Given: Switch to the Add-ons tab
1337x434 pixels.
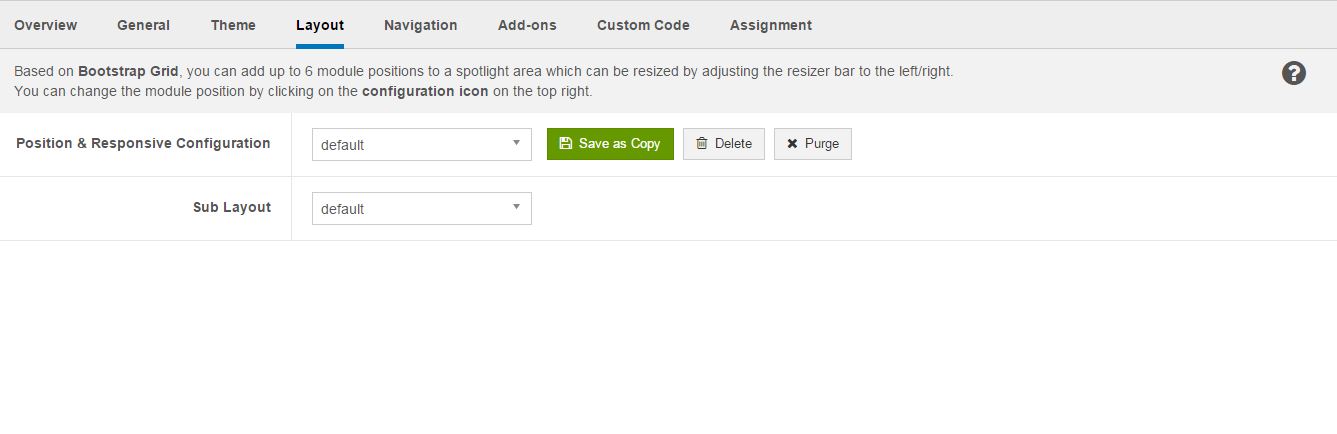Looking at the screenshot, I should point(527,25).
